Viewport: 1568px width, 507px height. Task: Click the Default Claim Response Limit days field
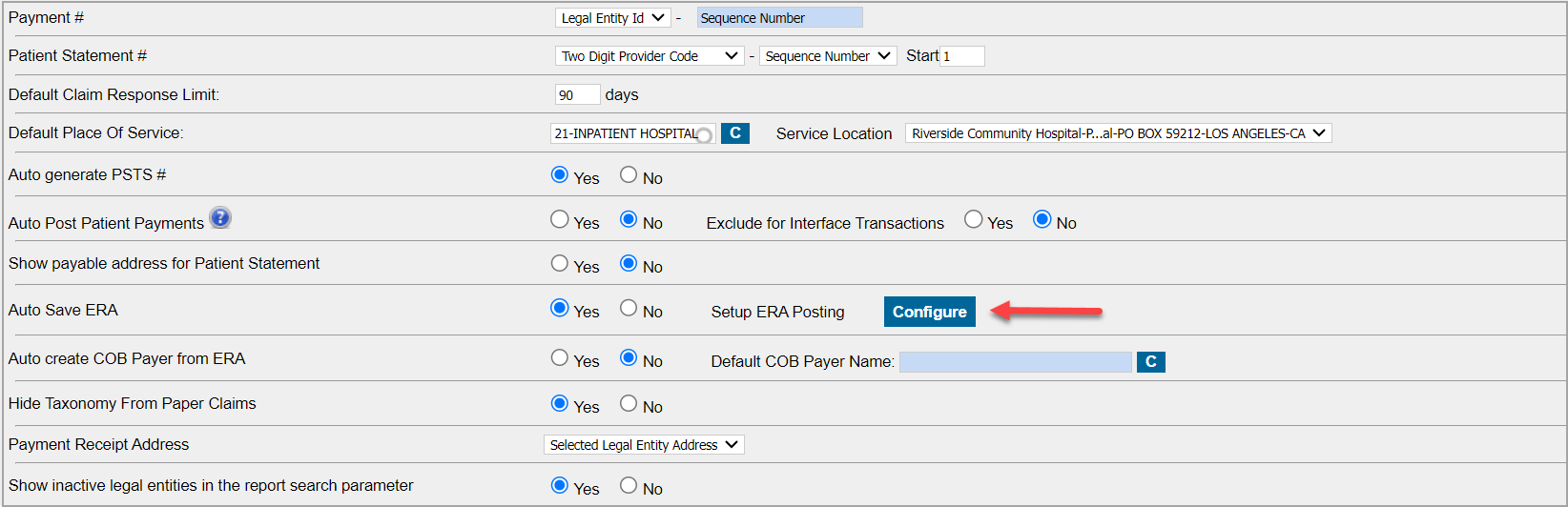click(x=577, y=94)
